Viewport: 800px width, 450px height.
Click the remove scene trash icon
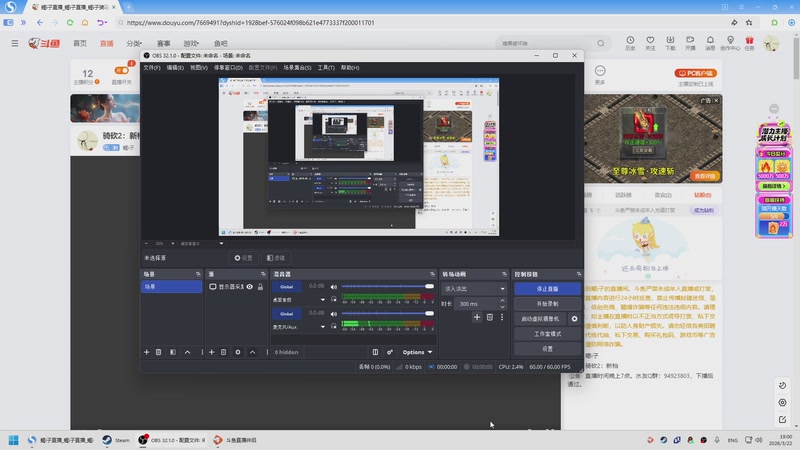click(x=160, y=352)
